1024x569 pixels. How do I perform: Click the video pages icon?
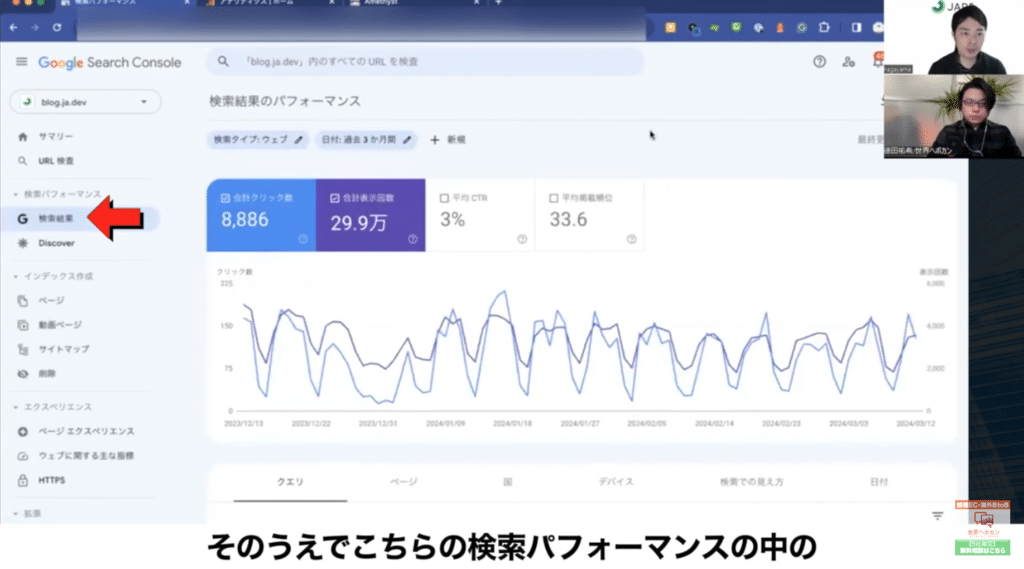[23, 325]
